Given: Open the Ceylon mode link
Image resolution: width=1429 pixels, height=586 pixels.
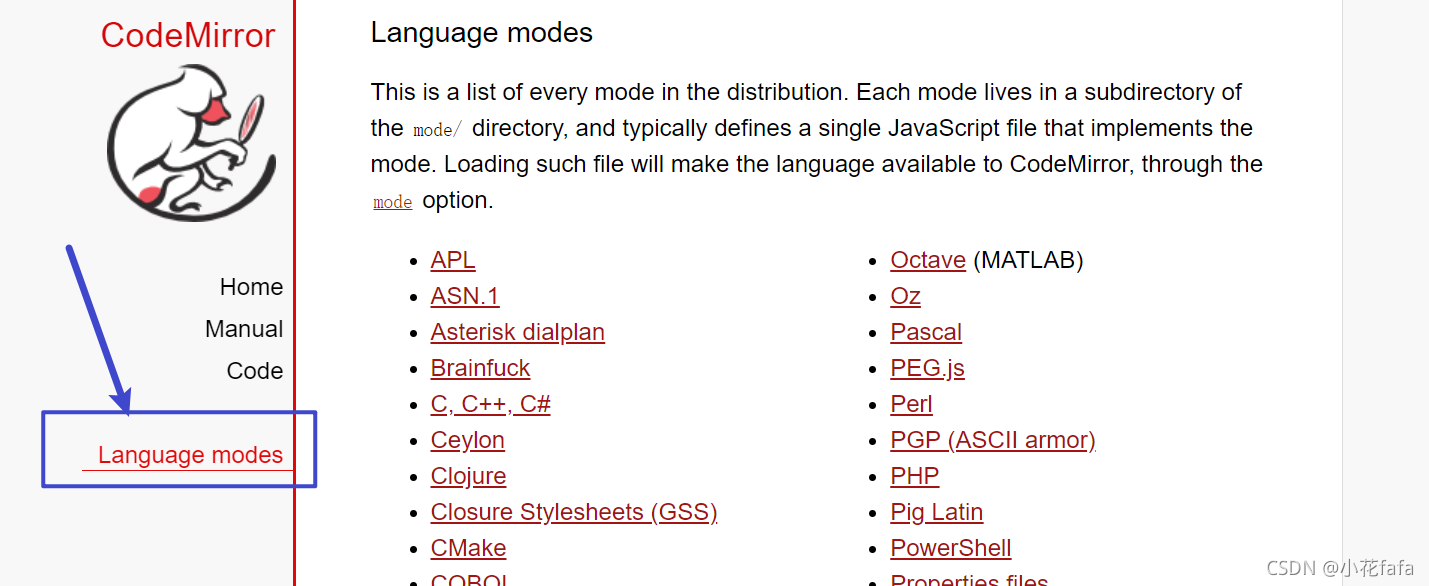Looking at the screenshot, I should [468, 440].
